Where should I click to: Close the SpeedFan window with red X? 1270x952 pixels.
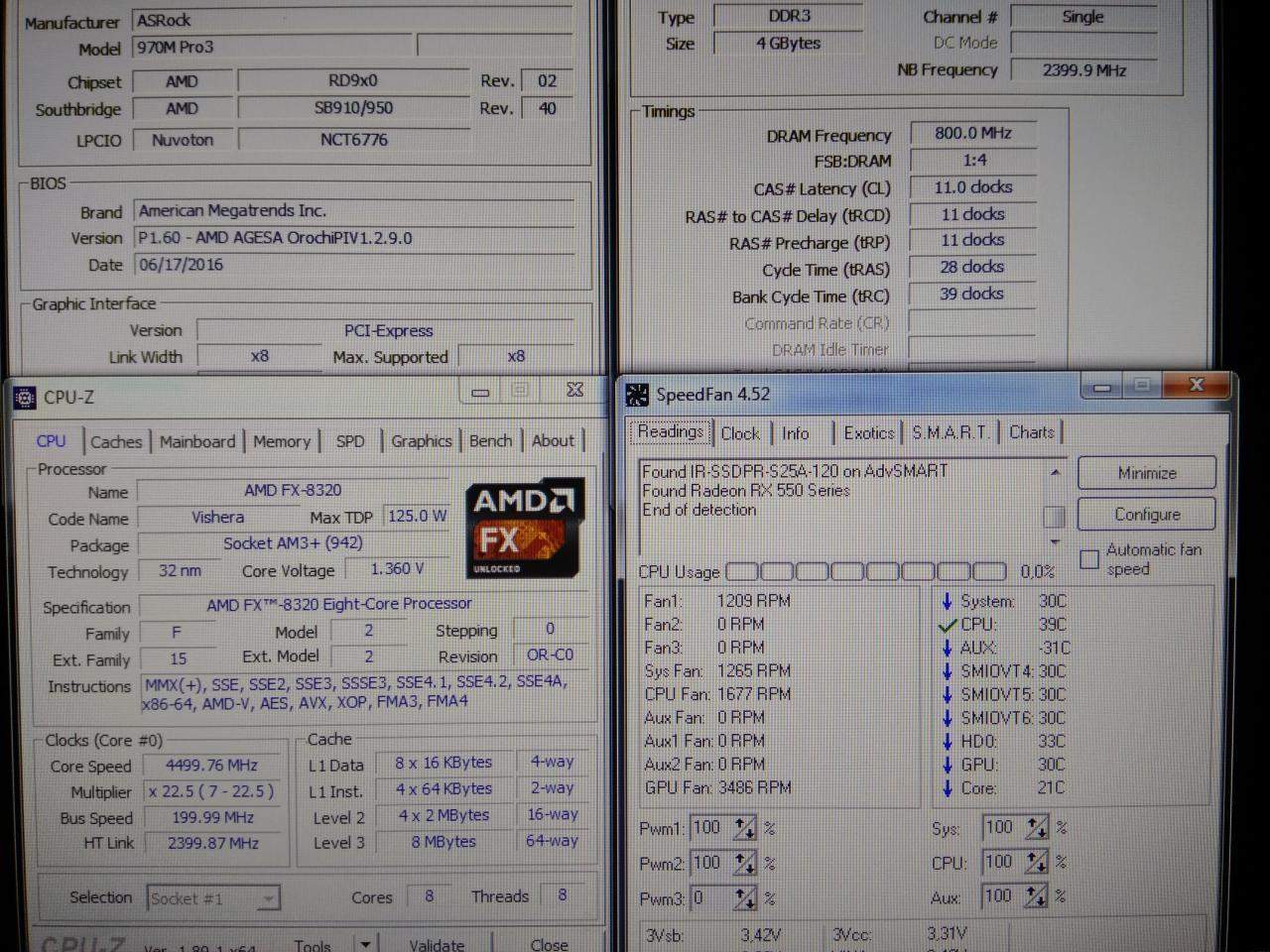pyautogui.click(x=1196, y=385)
